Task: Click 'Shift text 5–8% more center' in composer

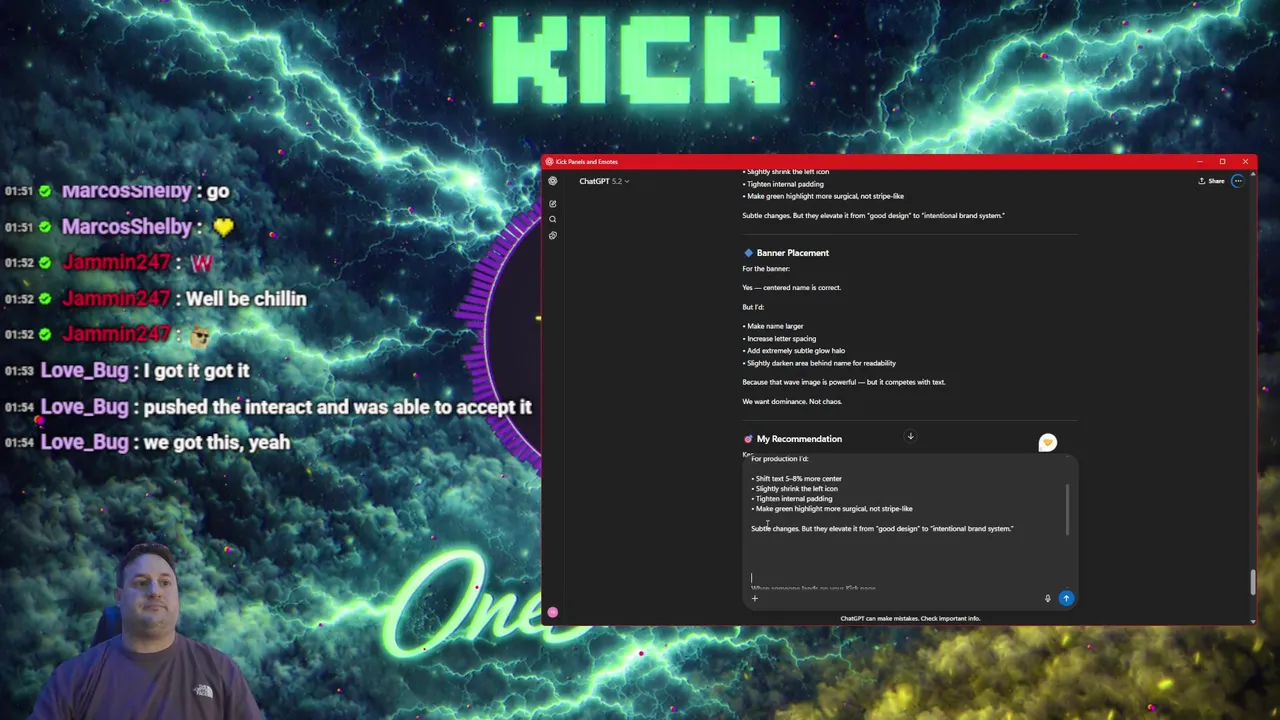Action: pyautogui.click(x=797, y=479)
